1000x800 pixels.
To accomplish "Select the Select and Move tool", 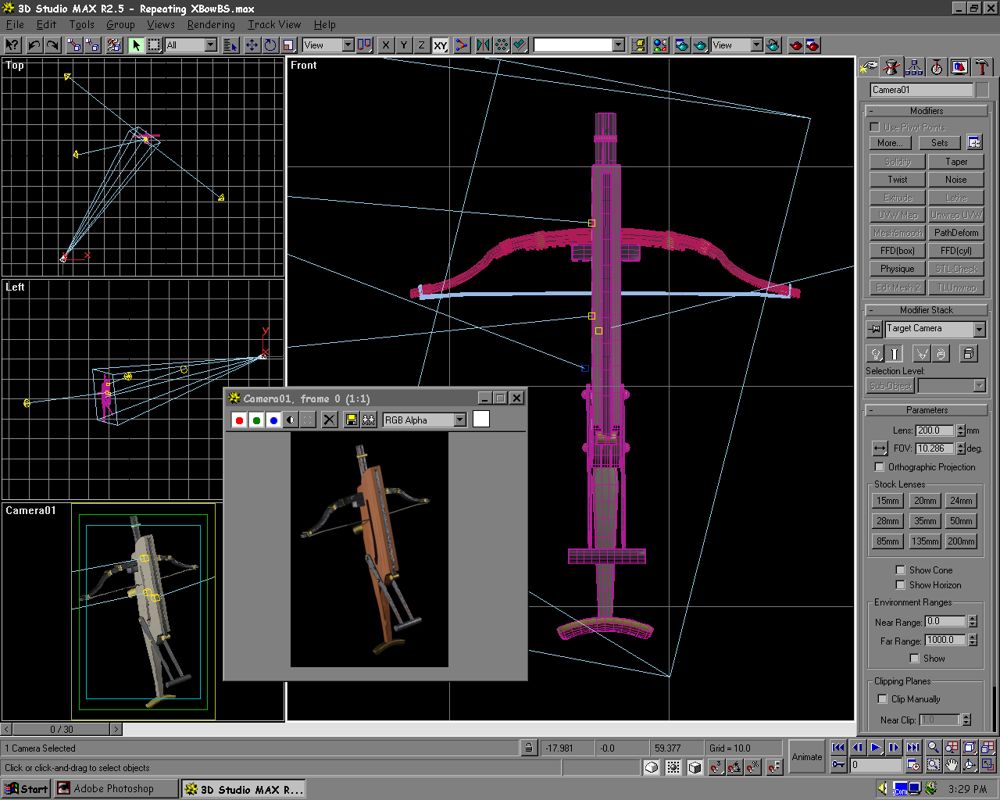I will point(252,45).
